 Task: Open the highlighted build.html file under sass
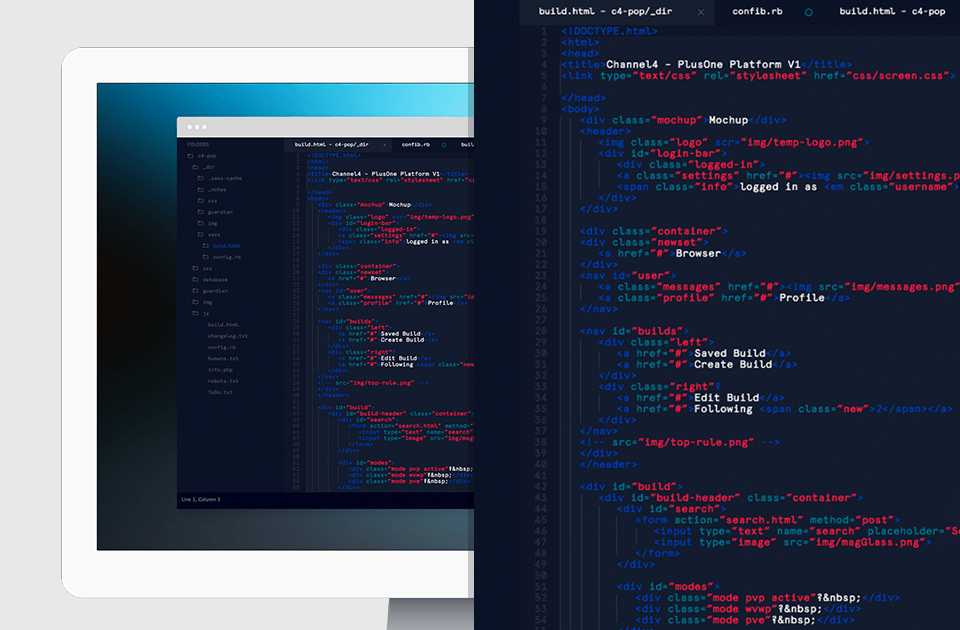tap(227, 246)
